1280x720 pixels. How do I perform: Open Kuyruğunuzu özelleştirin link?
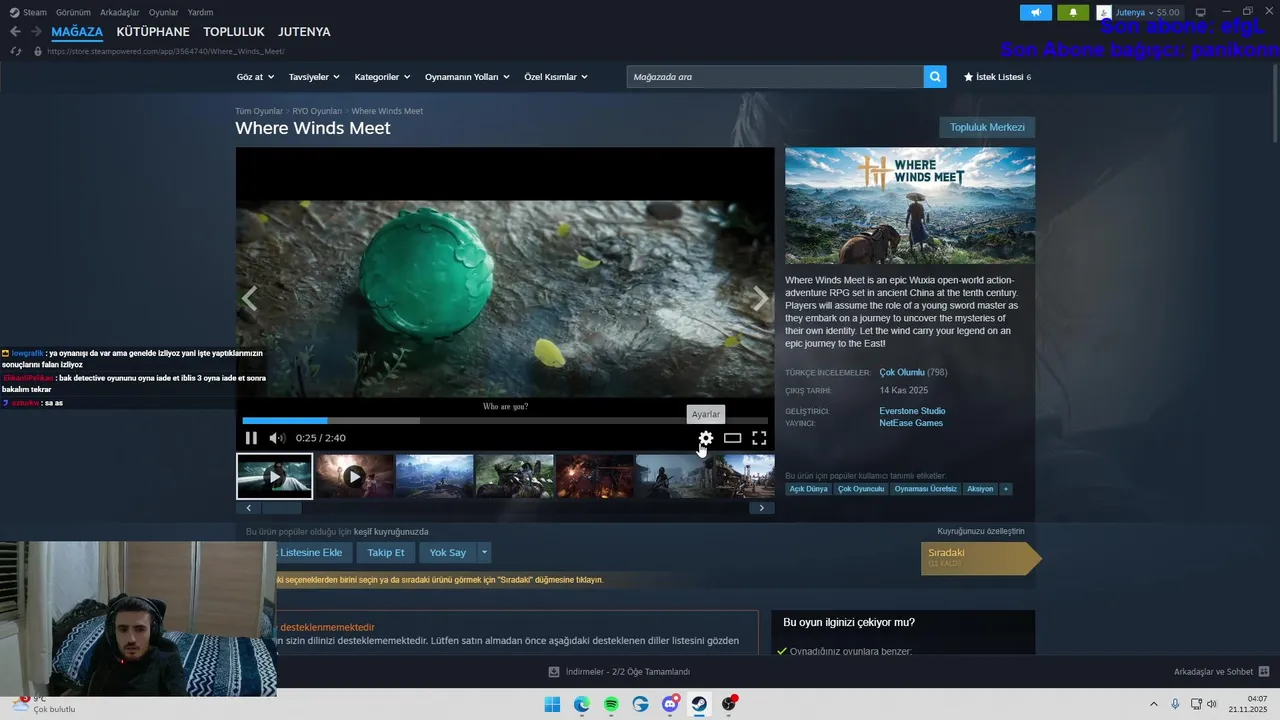point(981,531)
